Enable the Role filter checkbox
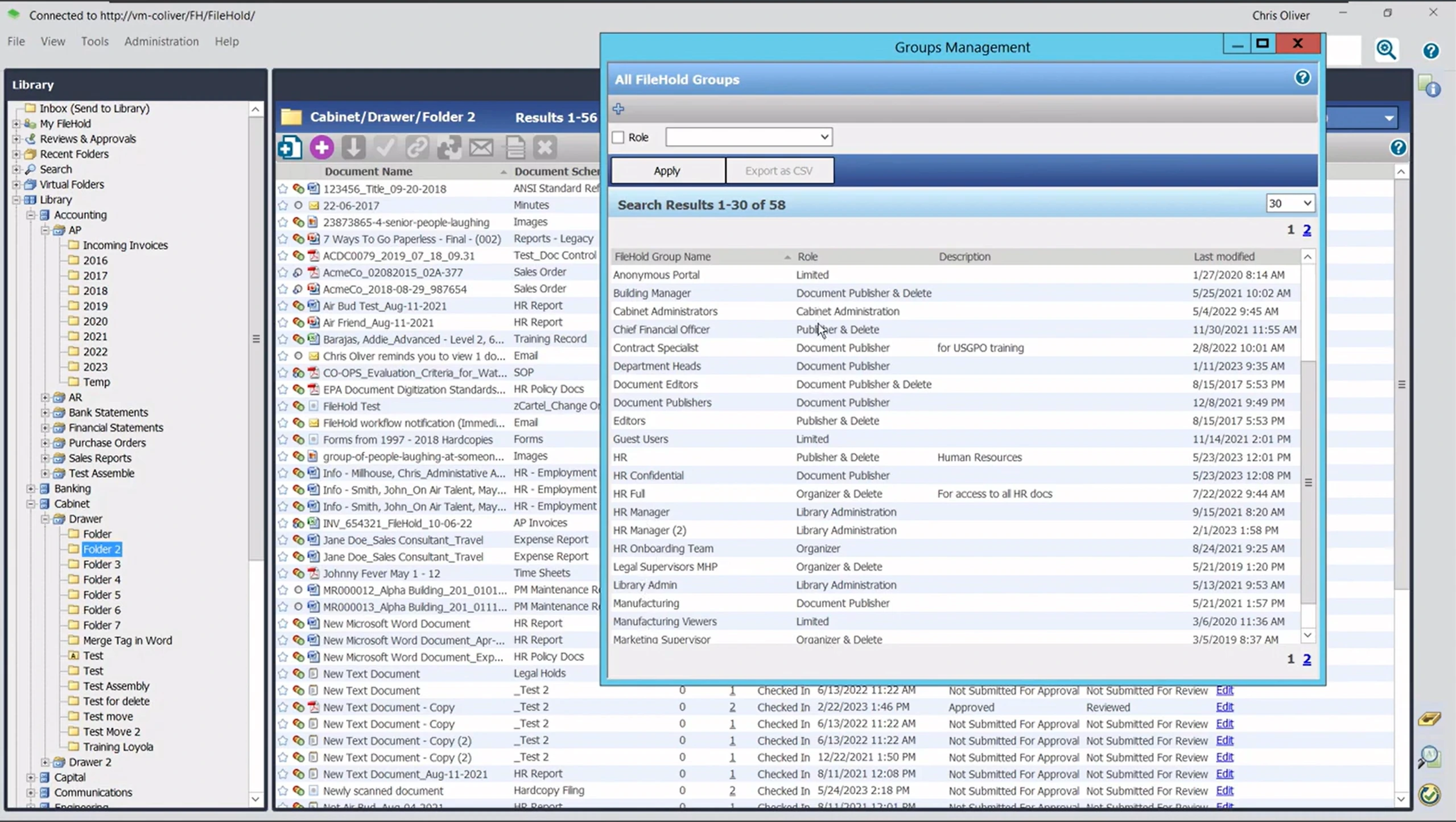This screenshot has height=822, width=1456. pos(618,137)
